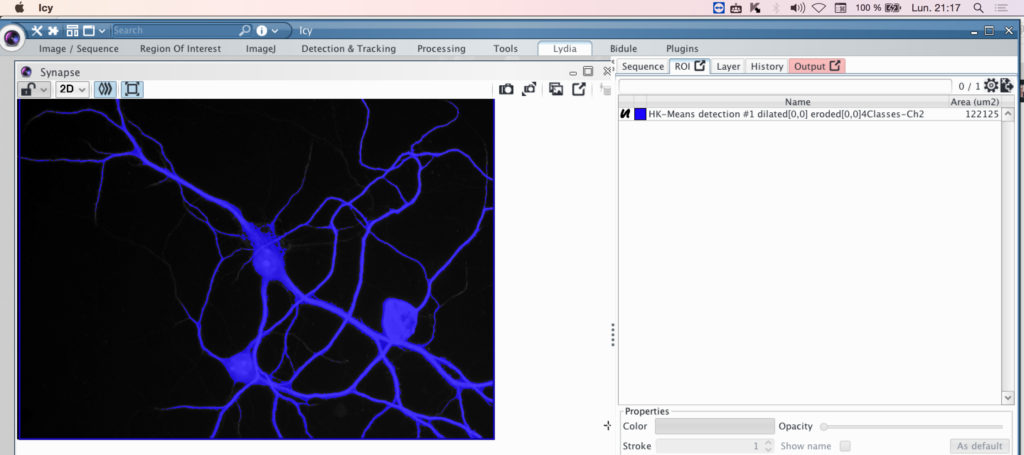Image resolution: width=1024 pixels, height=455 pixels.
Task: Open the Detection & Tracking tab
Action: click(x=348, y=48)
